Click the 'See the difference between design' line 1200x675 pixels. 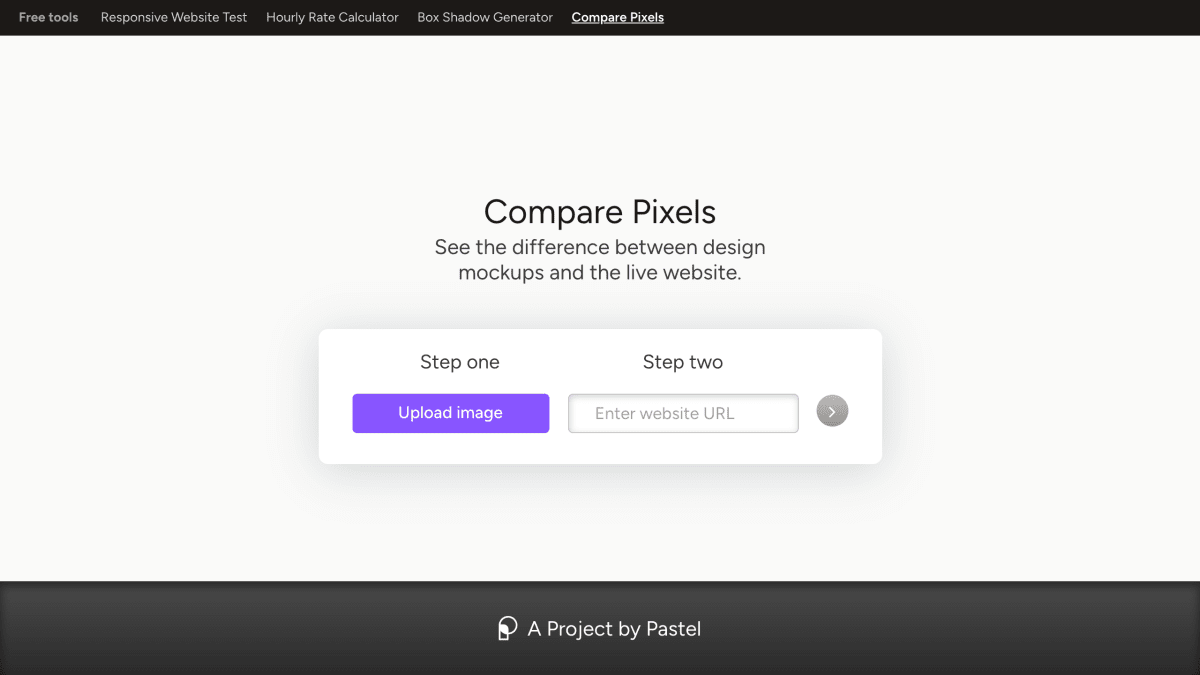click(x=600, y=247)
